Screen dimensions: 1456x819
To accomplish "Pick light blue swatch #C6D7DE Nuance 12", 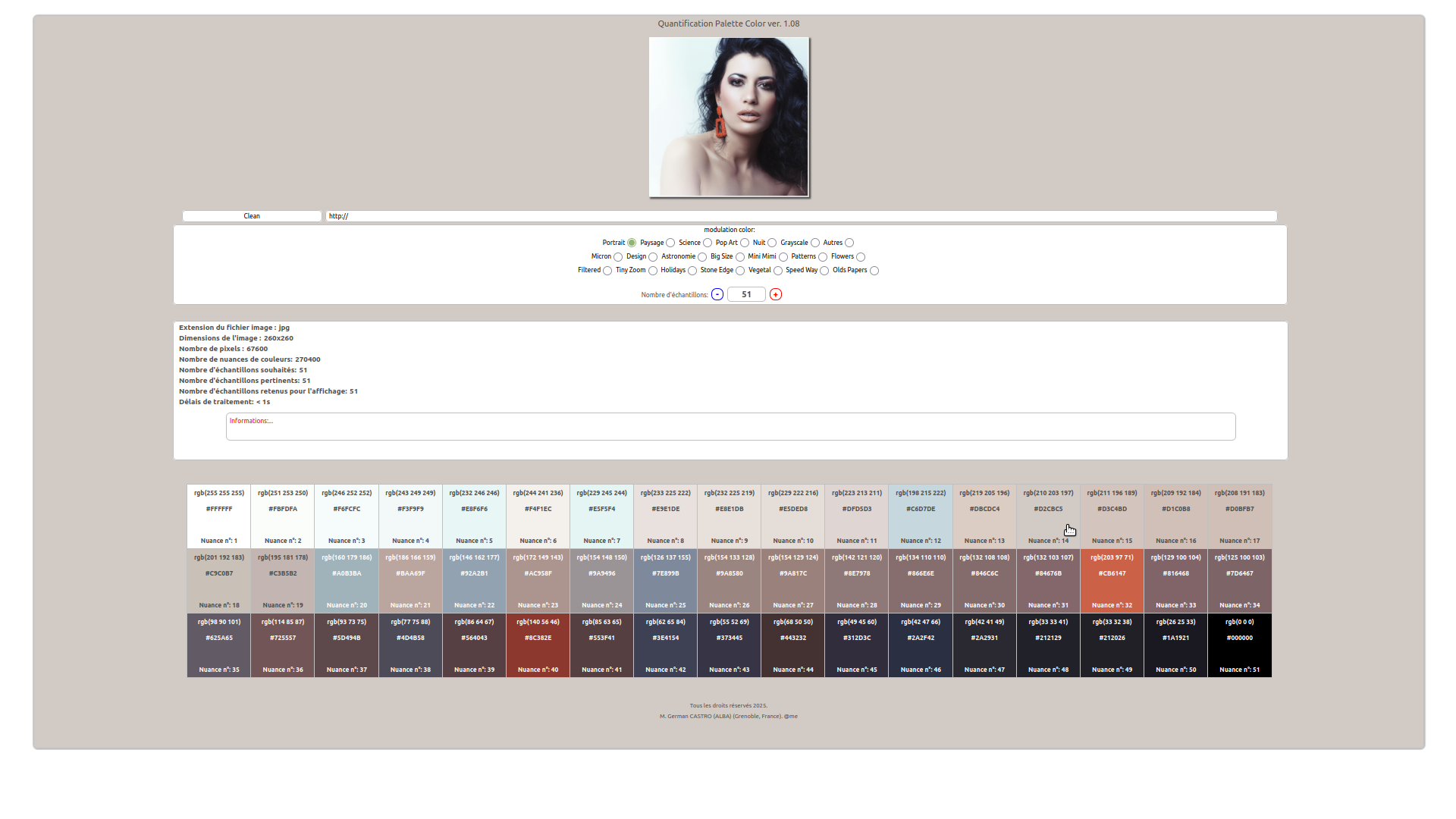I will coord(921,516).
